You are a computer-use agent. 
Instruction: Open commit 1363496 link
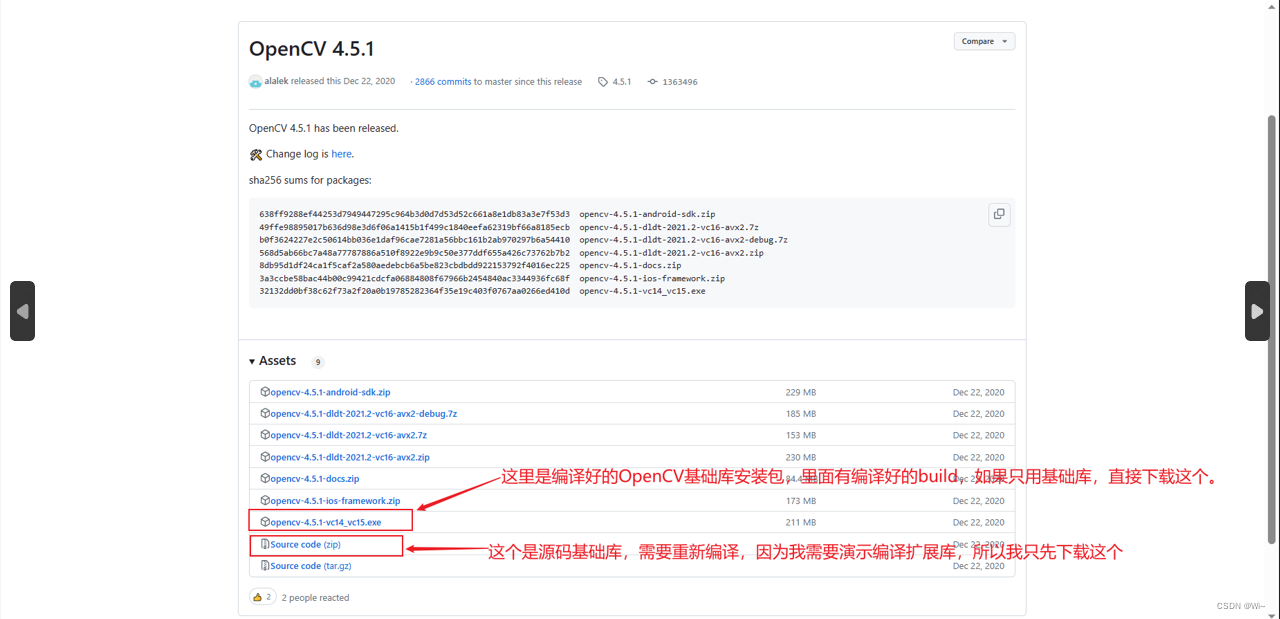tap(673, 82)
